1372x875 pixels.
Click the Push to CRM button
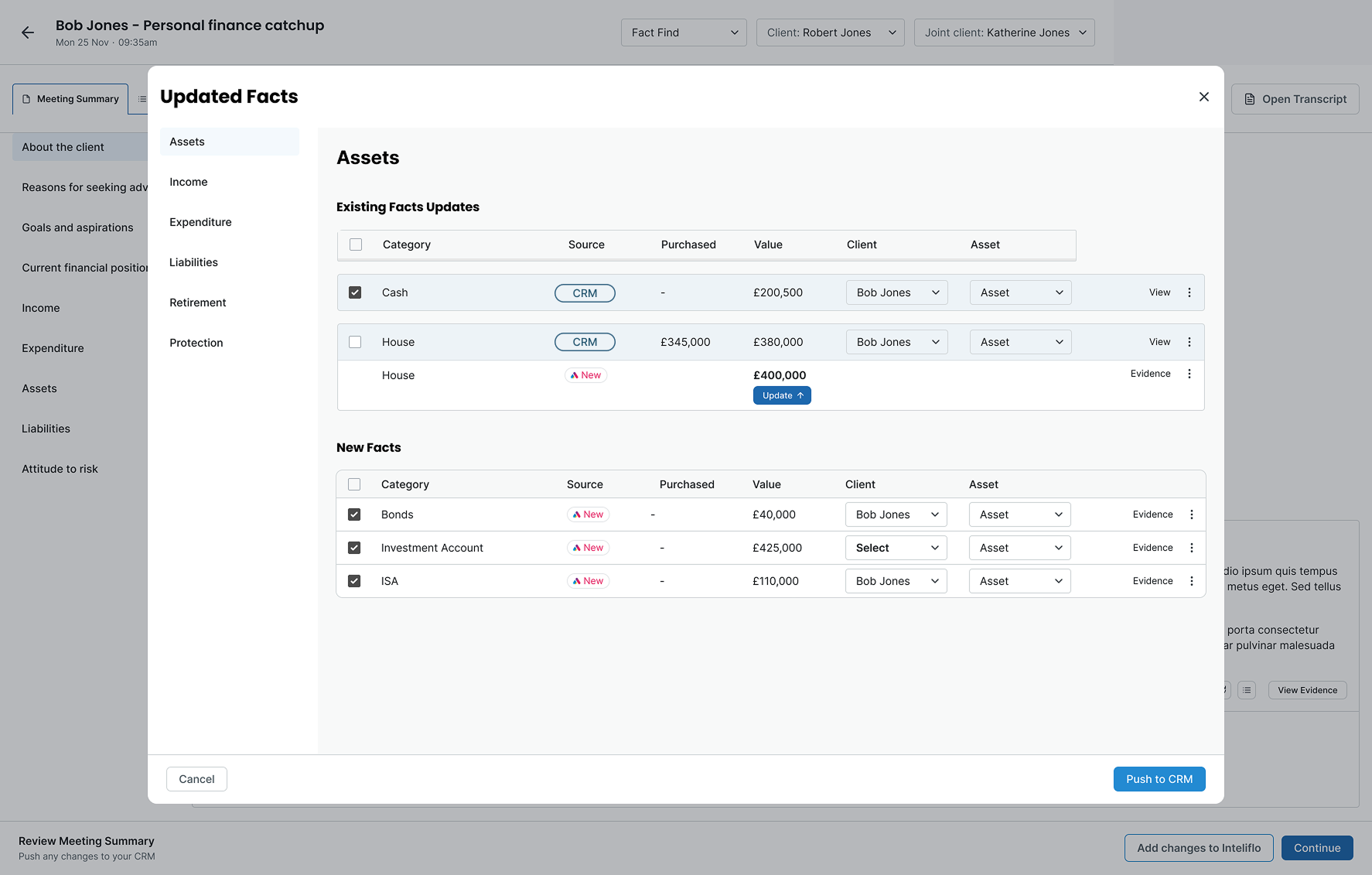pos(1159,779)
